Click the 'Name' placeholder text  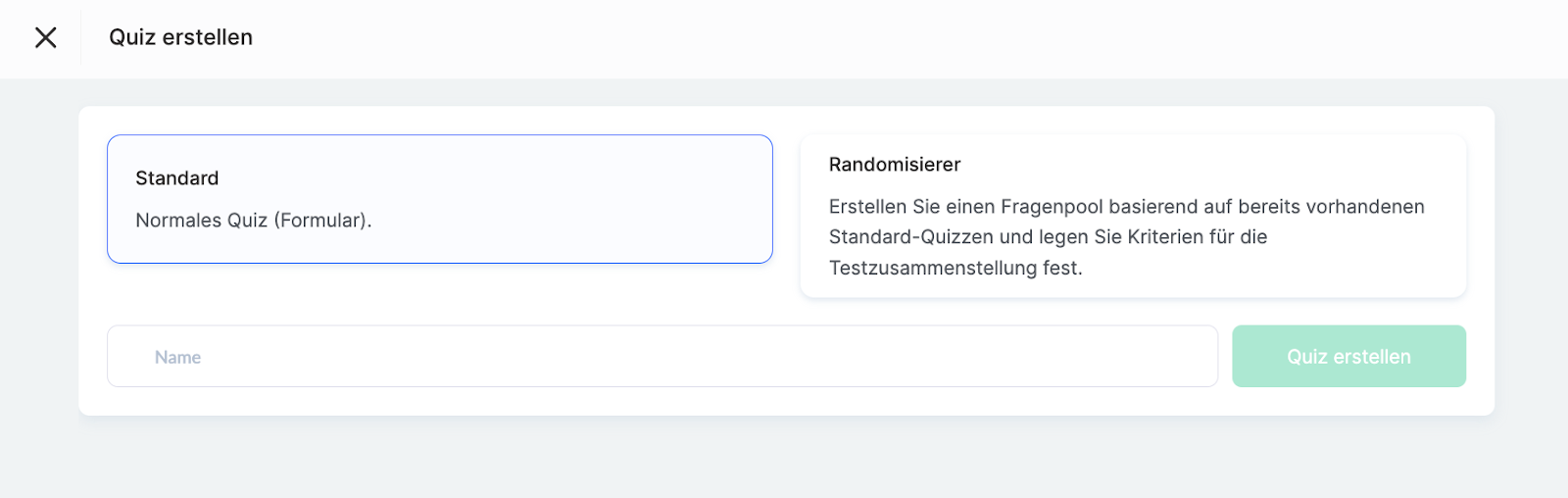point(177,358)
